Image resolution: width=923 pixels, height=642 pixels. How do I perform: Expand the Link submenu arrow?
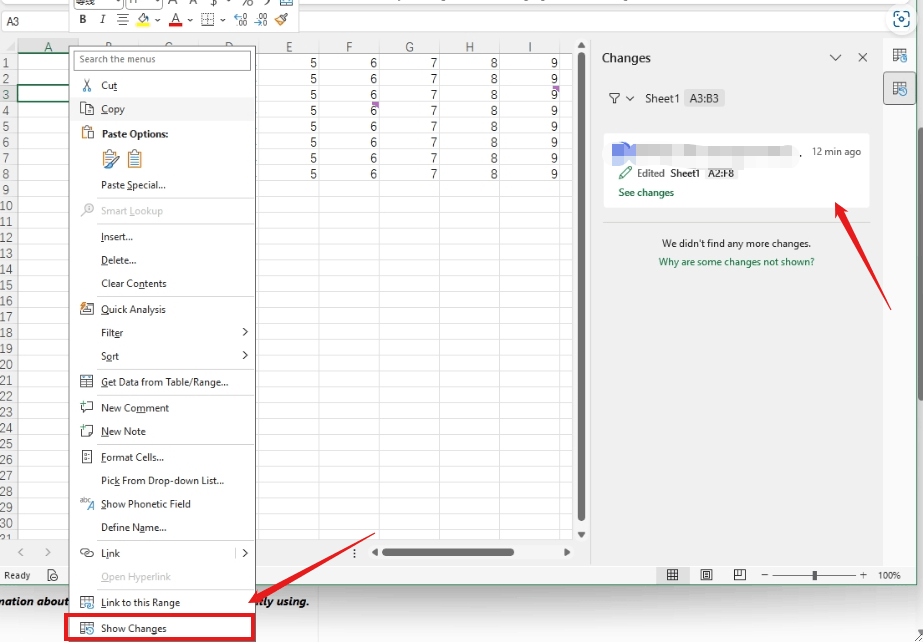245,553
